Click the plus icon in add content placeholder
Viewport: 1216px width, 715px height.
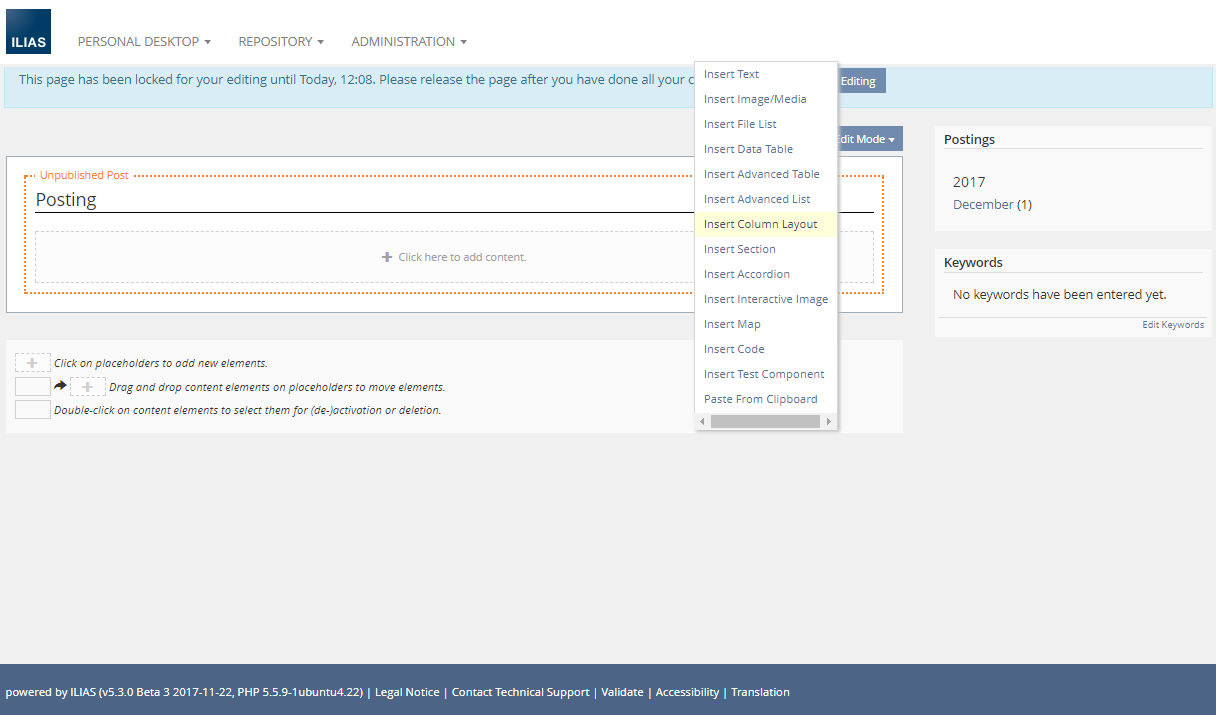pyautogui.click(x=387, y=257)
